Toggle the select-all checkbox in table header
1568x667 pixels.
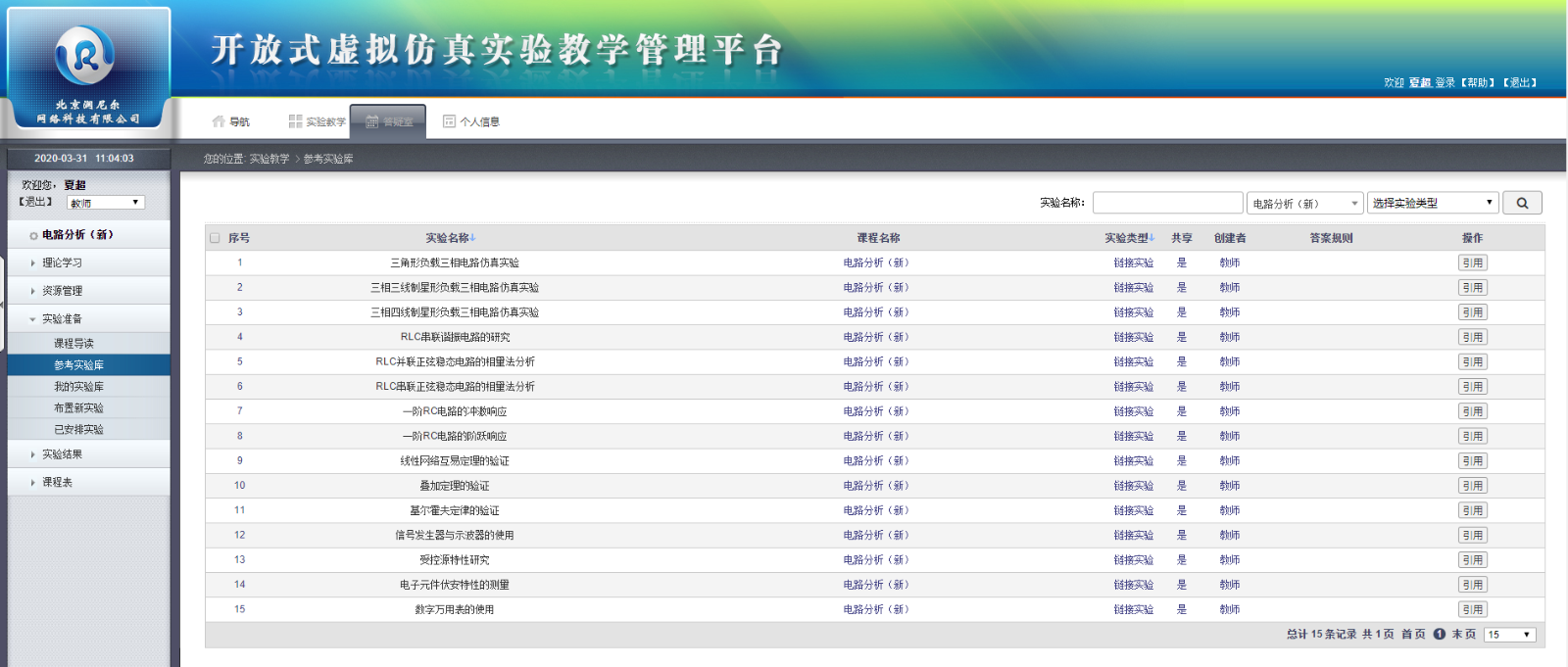pyautogui.click(x=215, y=238)
